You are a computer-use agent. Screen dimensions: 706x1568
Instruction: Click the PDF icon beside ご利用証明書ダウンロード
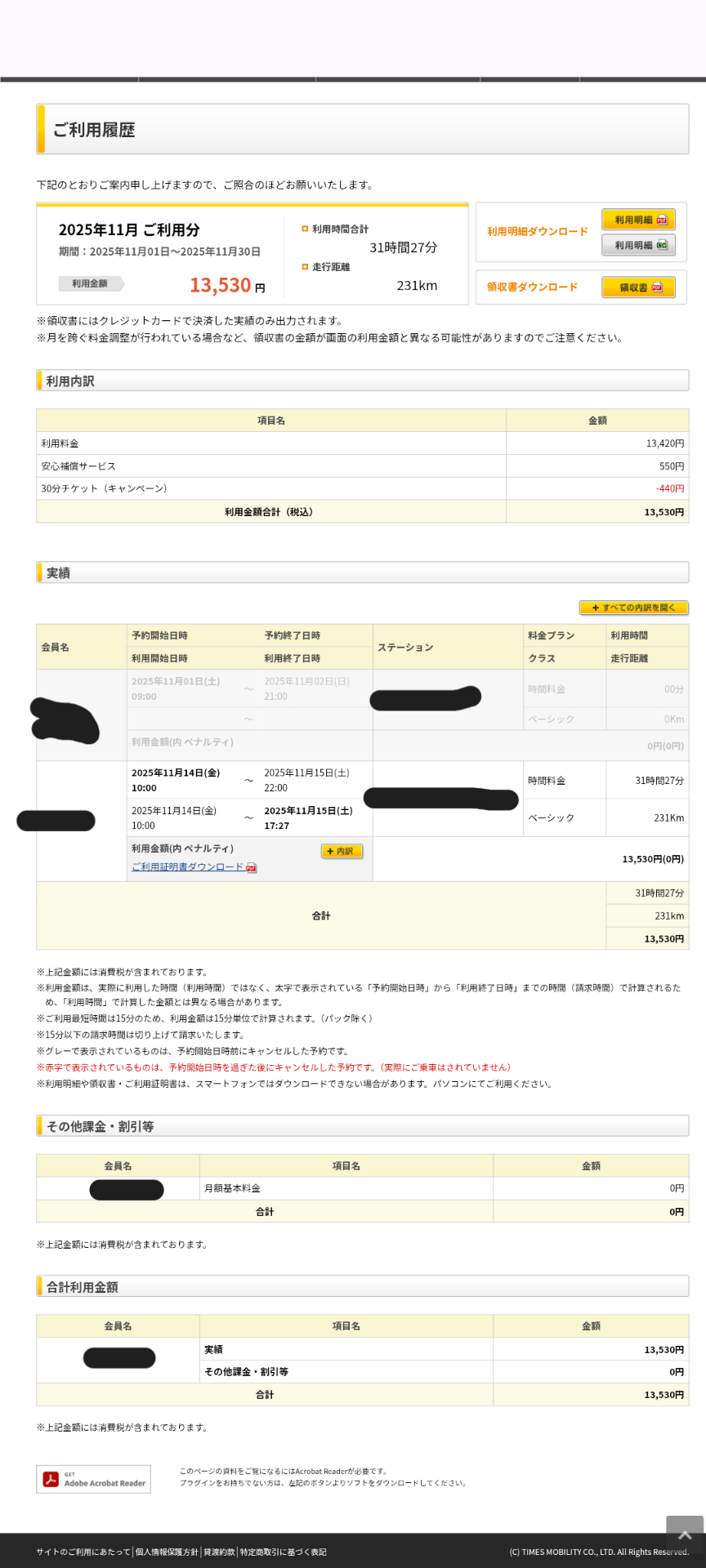[x=252, y=867]
